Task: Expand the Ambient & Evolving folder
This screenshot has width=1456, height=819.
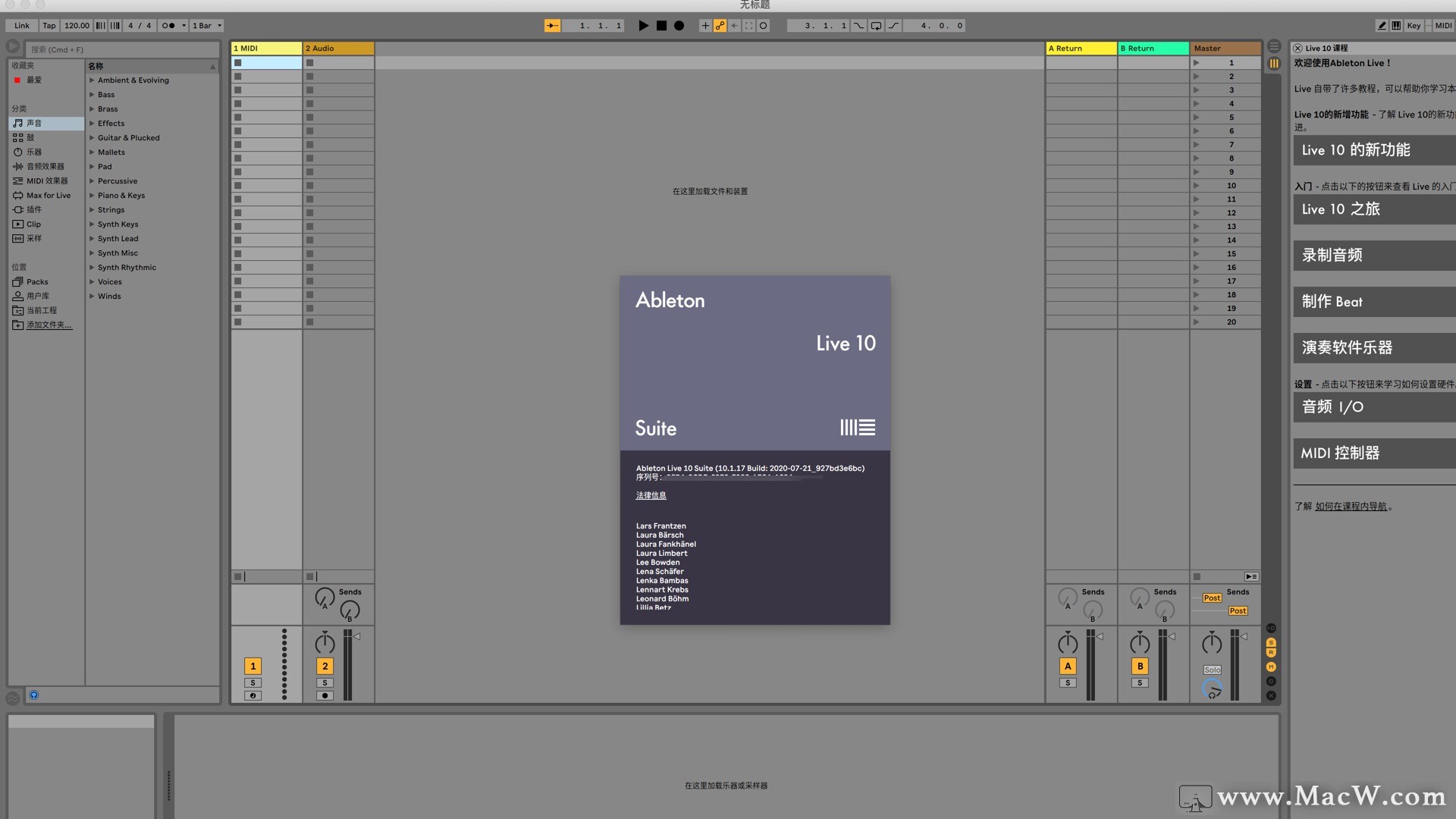Action: 92,80
